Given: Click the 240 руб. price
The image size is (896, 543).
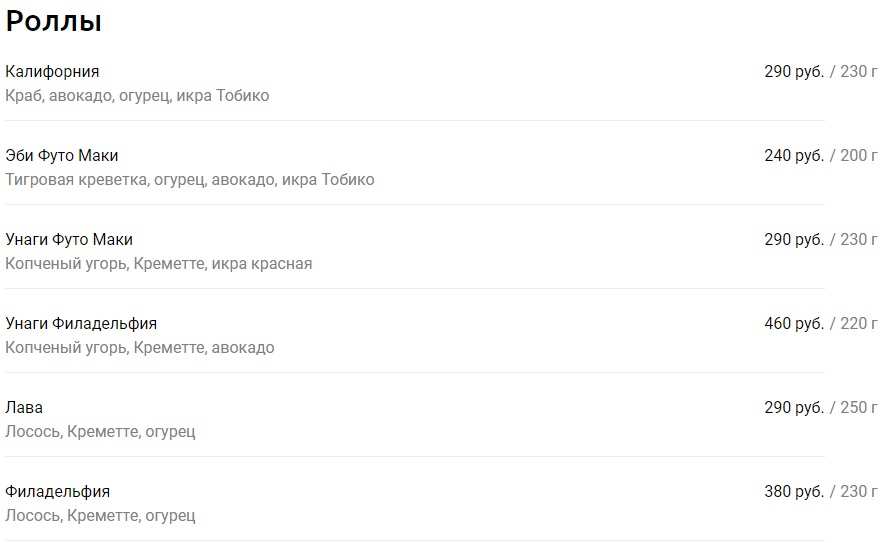Looking at the screenshot, I should 794,156.
